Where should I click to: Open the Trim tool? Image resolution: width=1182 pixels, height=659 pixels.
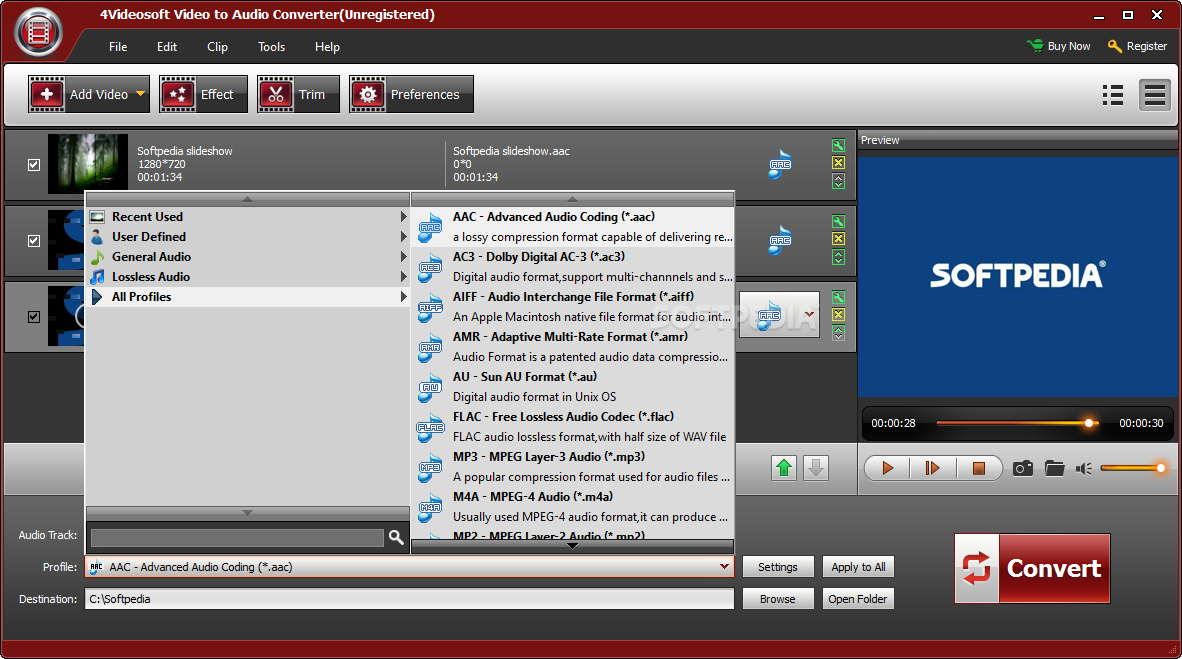pos(298,94)
